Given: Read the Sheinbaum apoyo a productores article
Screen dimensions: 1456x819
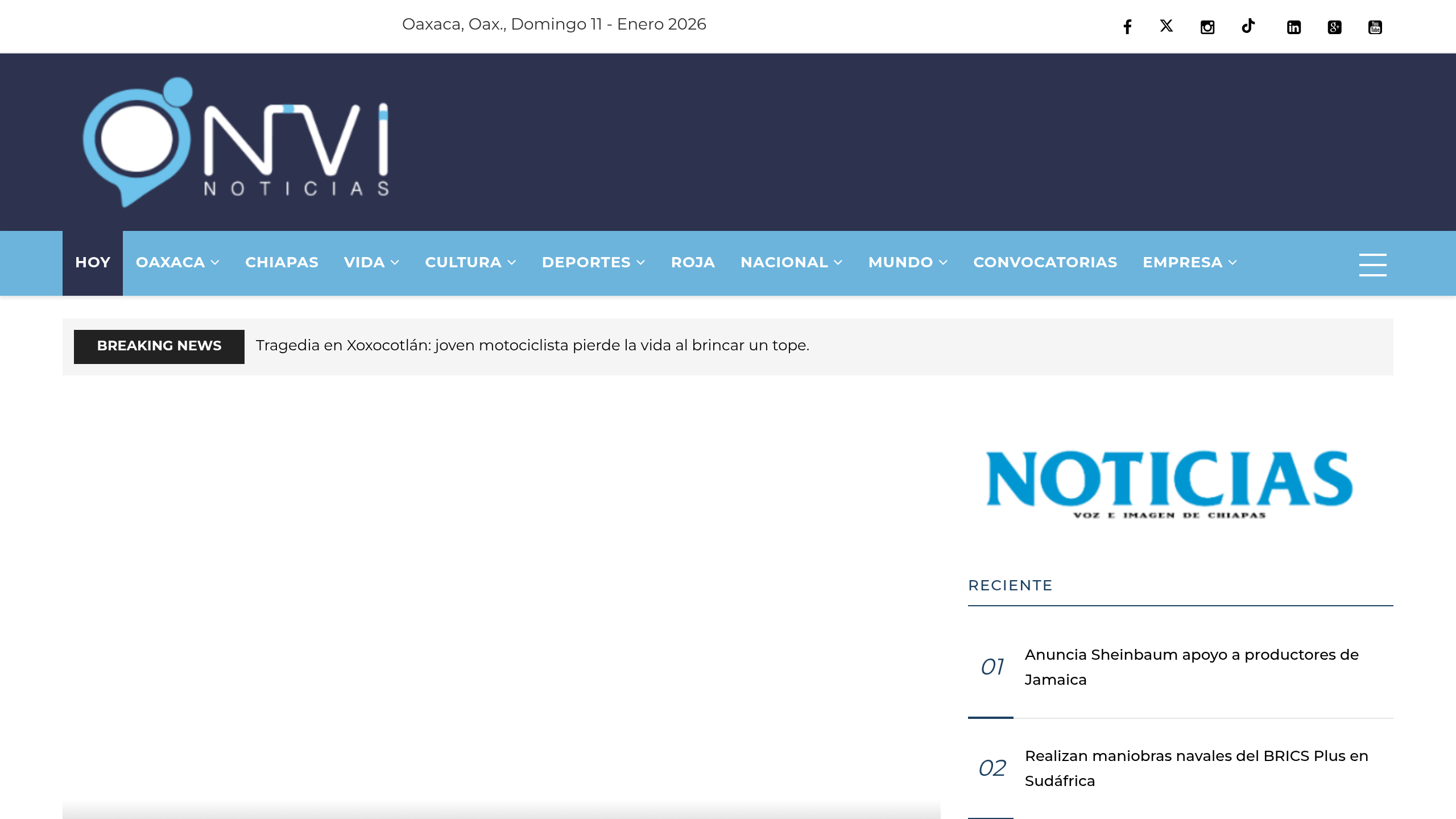Looking at the screenshot, I should tap(1191, 667).
